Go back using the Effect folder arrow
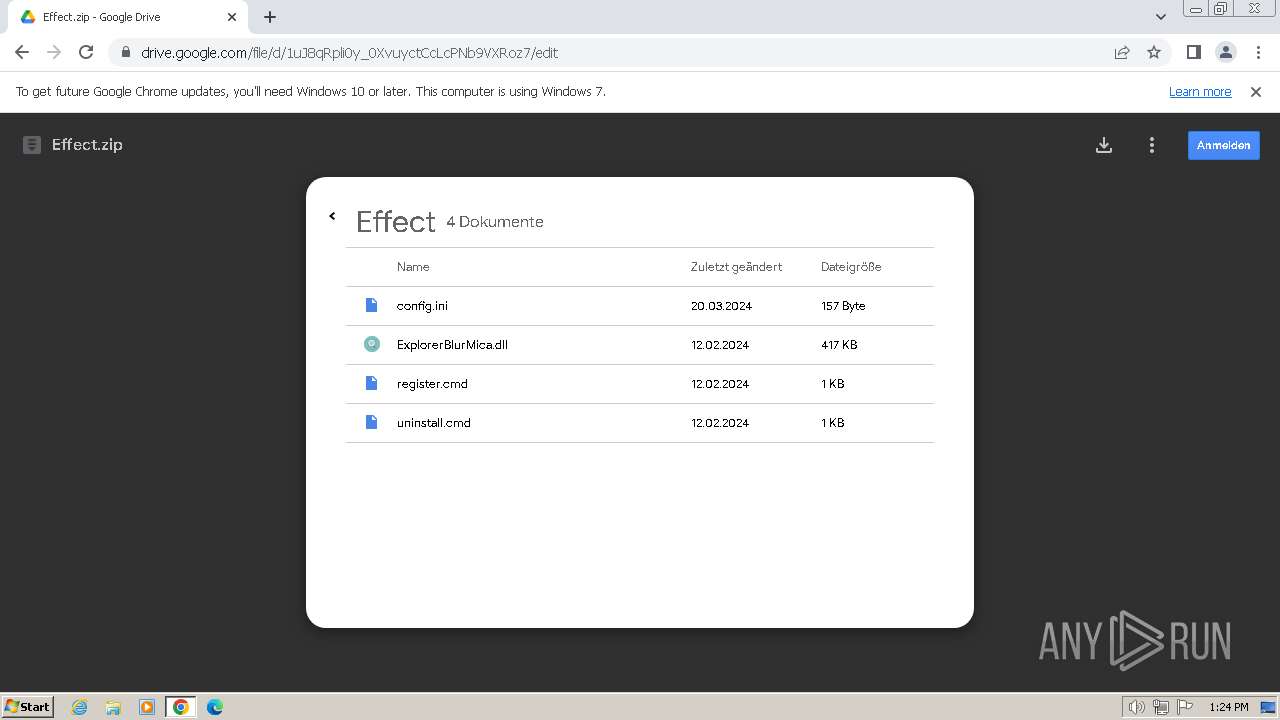Image resolution: width=1280 pixels, height=720 pixels. 332,216
